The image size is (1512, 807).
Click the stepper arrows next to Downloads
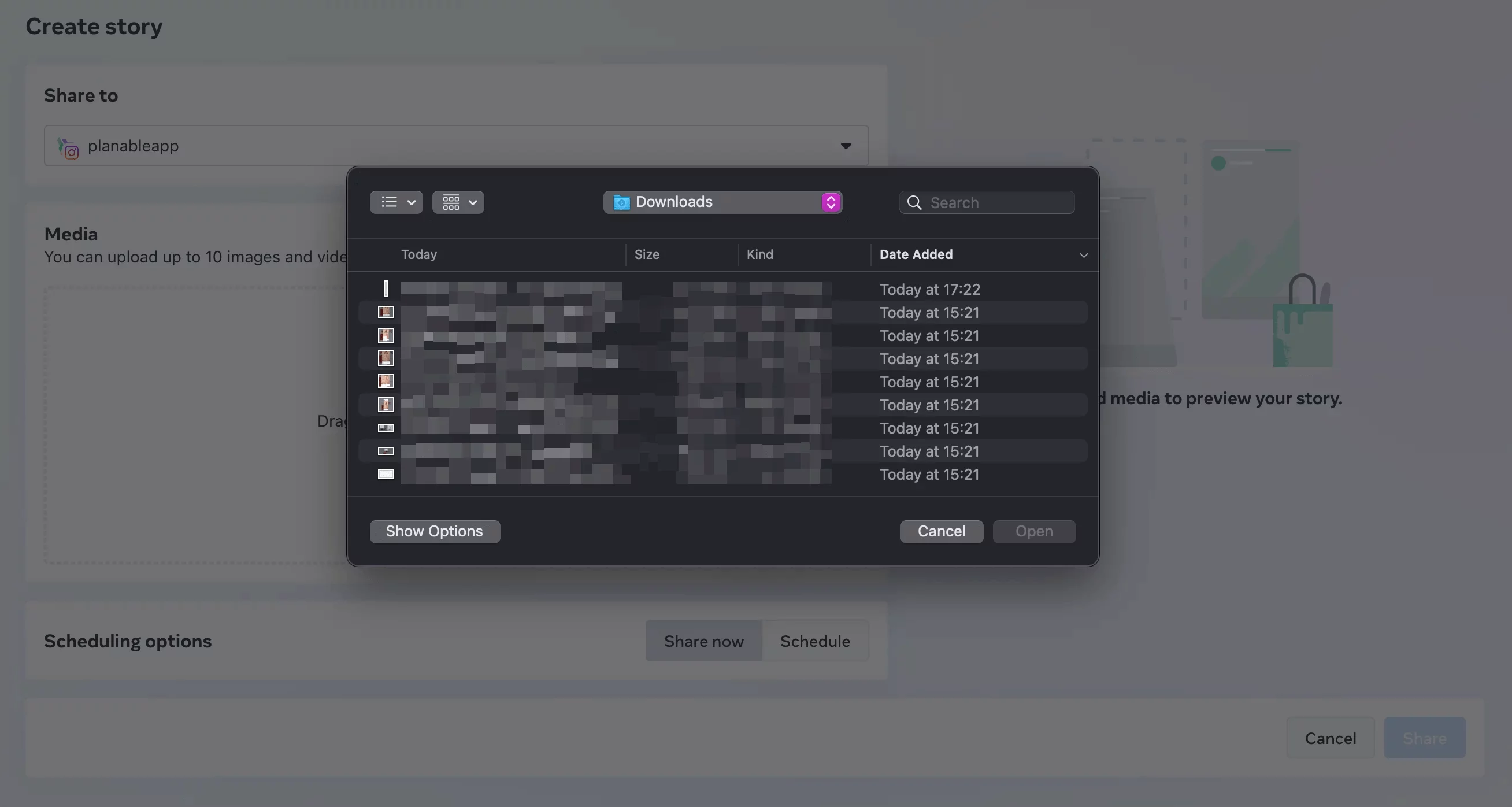point(831,202)
